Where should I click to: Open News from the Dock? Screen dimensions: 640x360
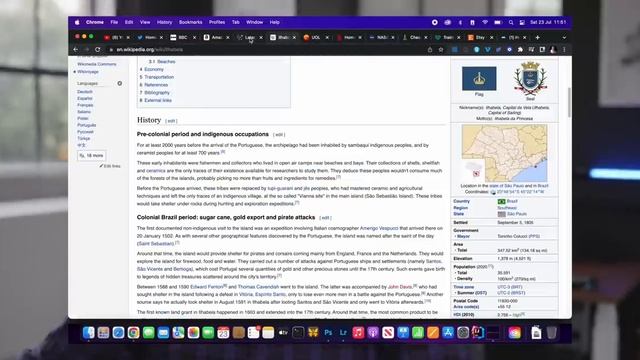388,333
